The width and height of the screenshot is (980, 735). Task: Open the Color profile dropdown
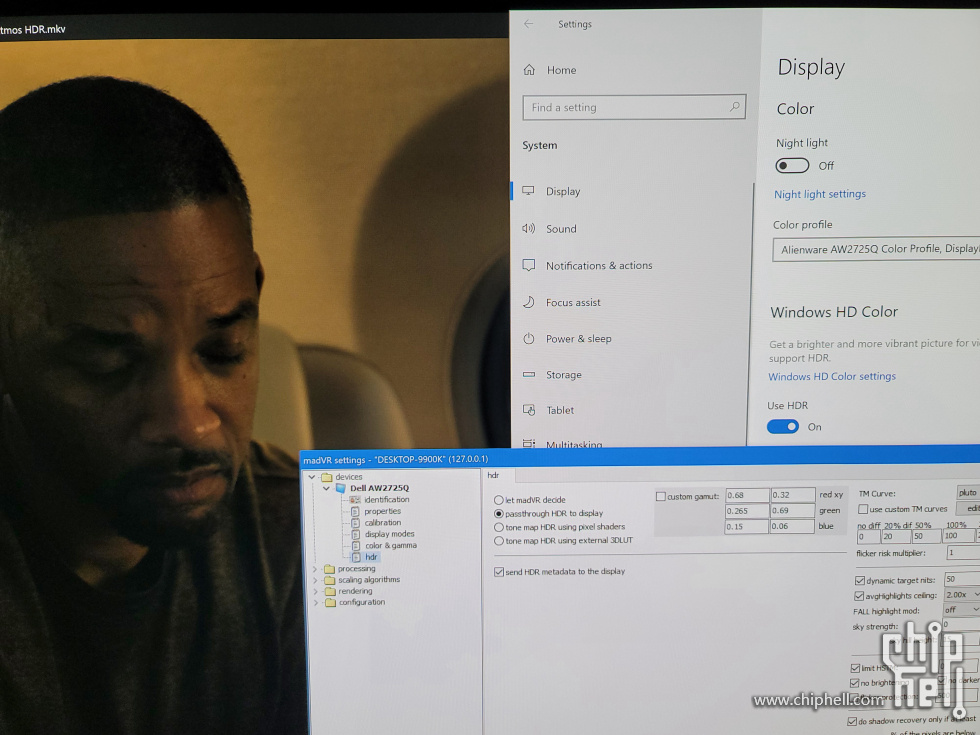click(x=876, y=249)
